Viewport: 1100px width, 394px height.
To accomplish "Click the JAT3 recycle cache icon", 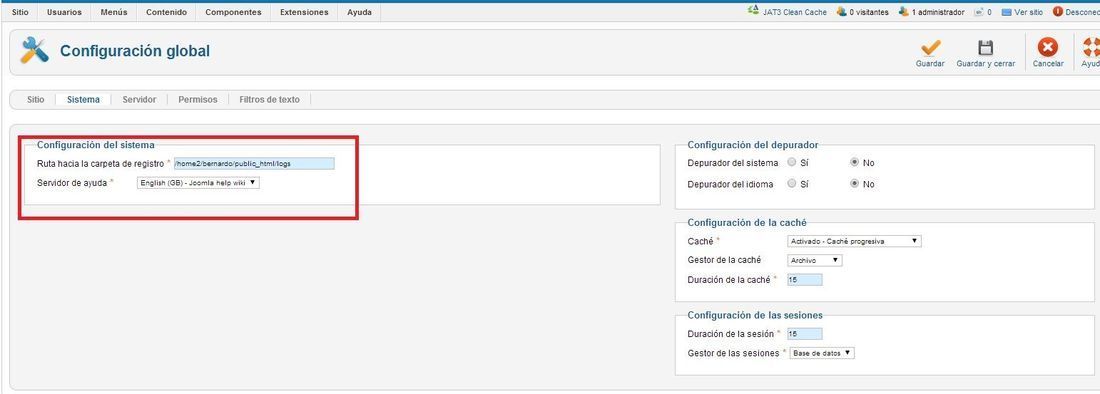I will coord(753,11).
